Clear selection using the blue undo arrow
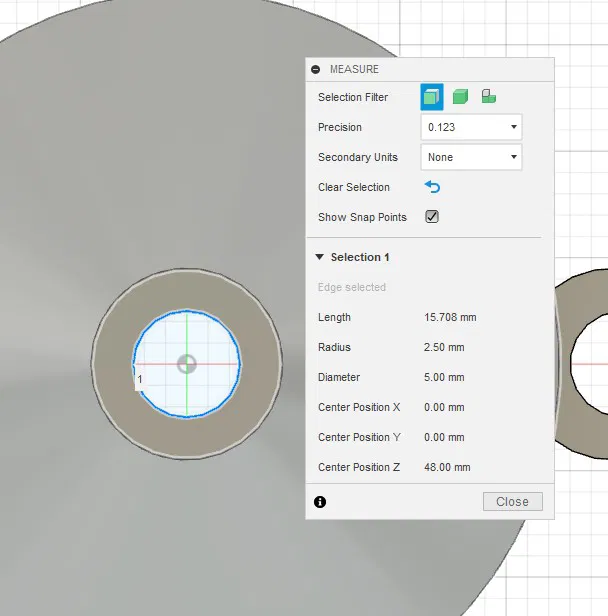Image resolution: width=608 pixels, height=616 pixels. point(432,187)
